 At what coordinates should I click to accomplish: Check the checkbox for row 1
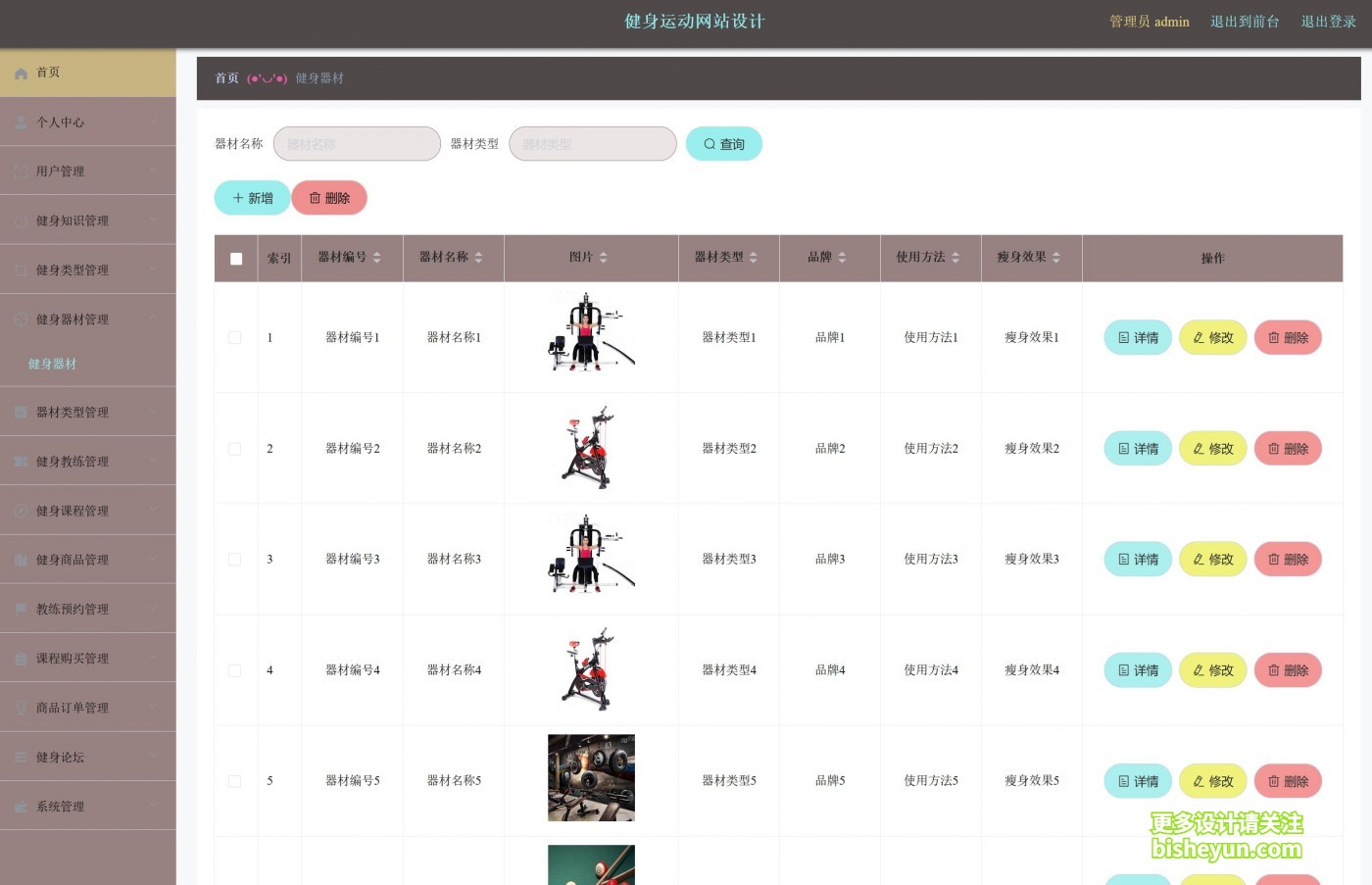pyautogui.click(x=235, y=338)
